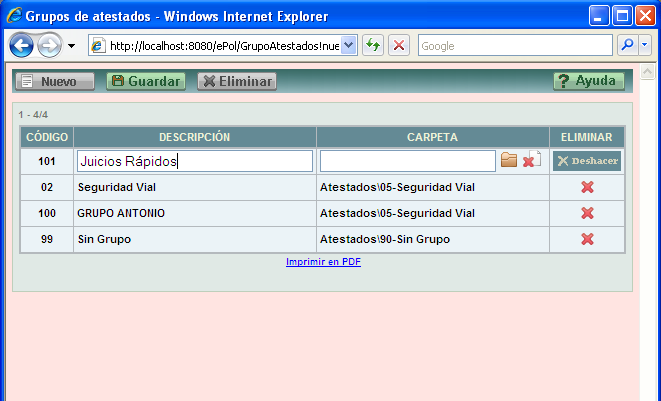This screenshot has width=661, height=401.
Task: Save with the Guardar button
Action: coord(146,81)
